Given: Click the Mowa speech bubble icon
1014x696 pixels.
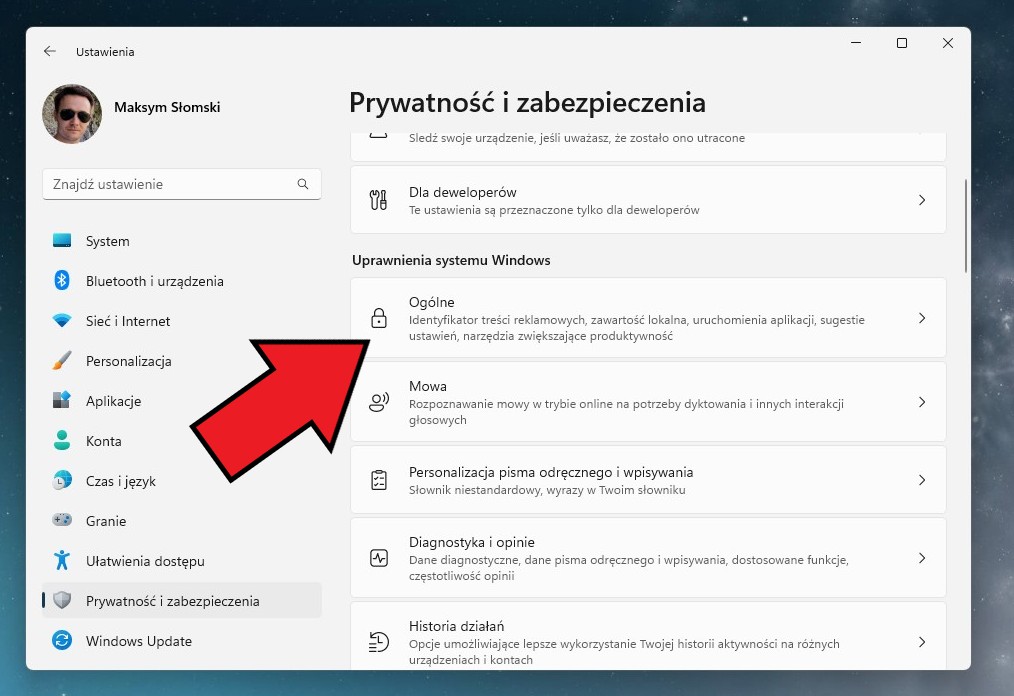Looking at the screenshot, I should pos(379,402).
